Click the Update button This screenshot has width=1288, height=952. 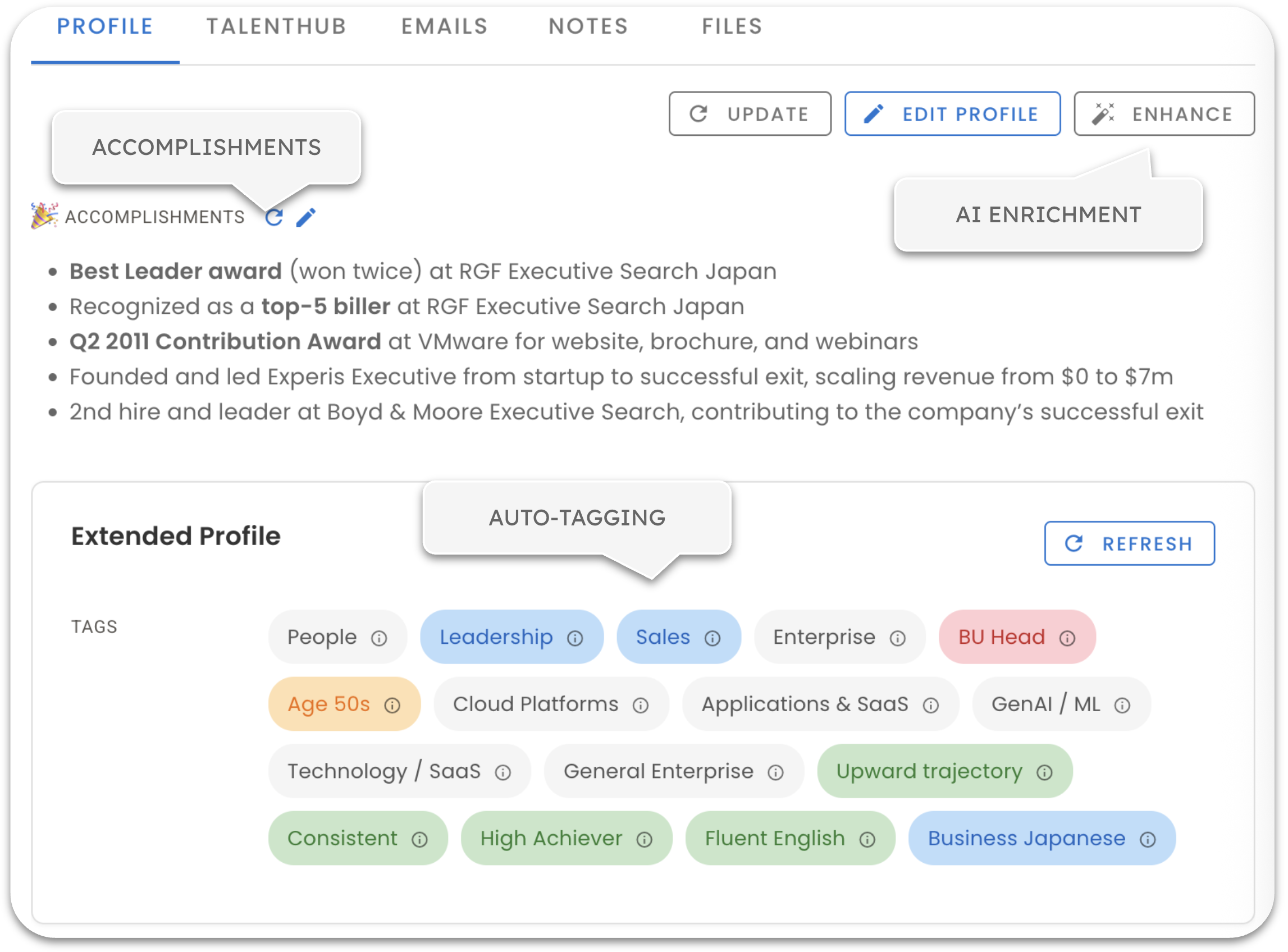(750, 114)
